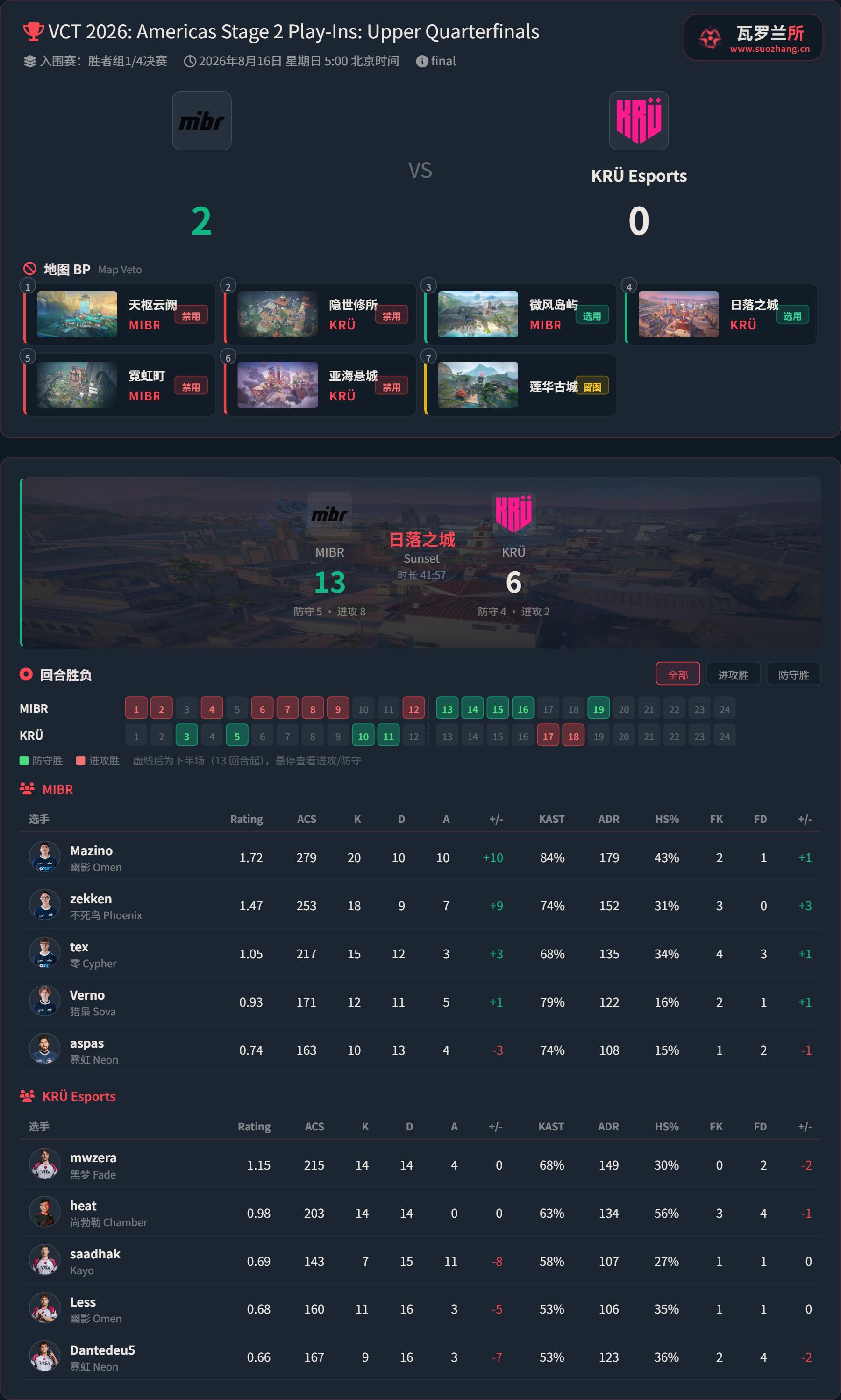Click saadhak's player avatar
Screen dimensions: 841x1400
[x=45, y=1259]
